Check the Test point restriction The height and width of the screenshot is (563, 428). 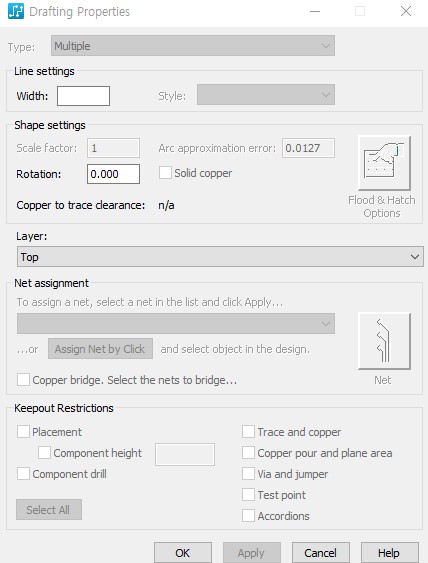(x=248, y=494)
